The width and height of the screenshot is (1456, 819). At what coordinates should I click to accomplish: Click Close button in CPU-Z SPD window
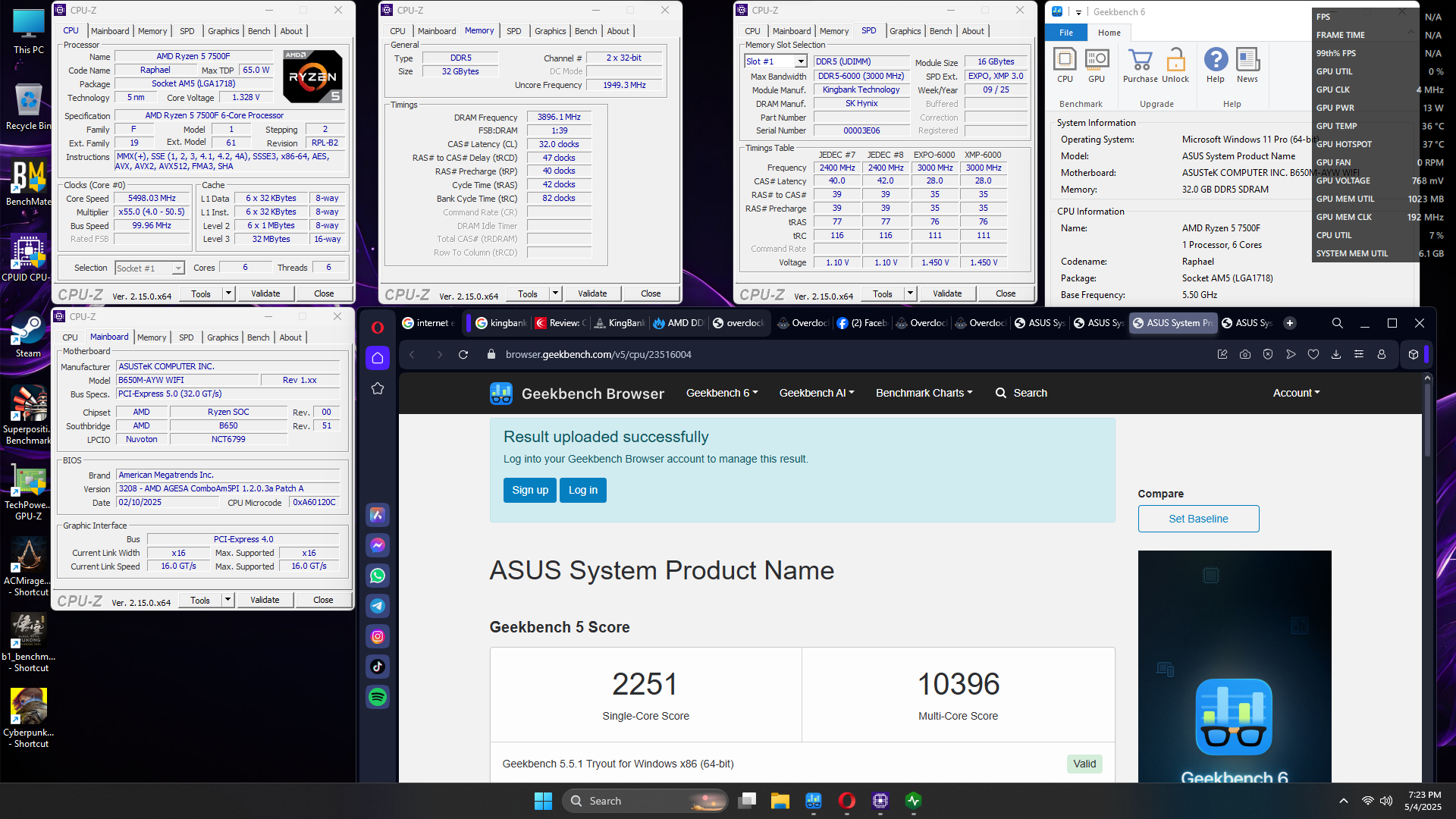(1006, 293)
